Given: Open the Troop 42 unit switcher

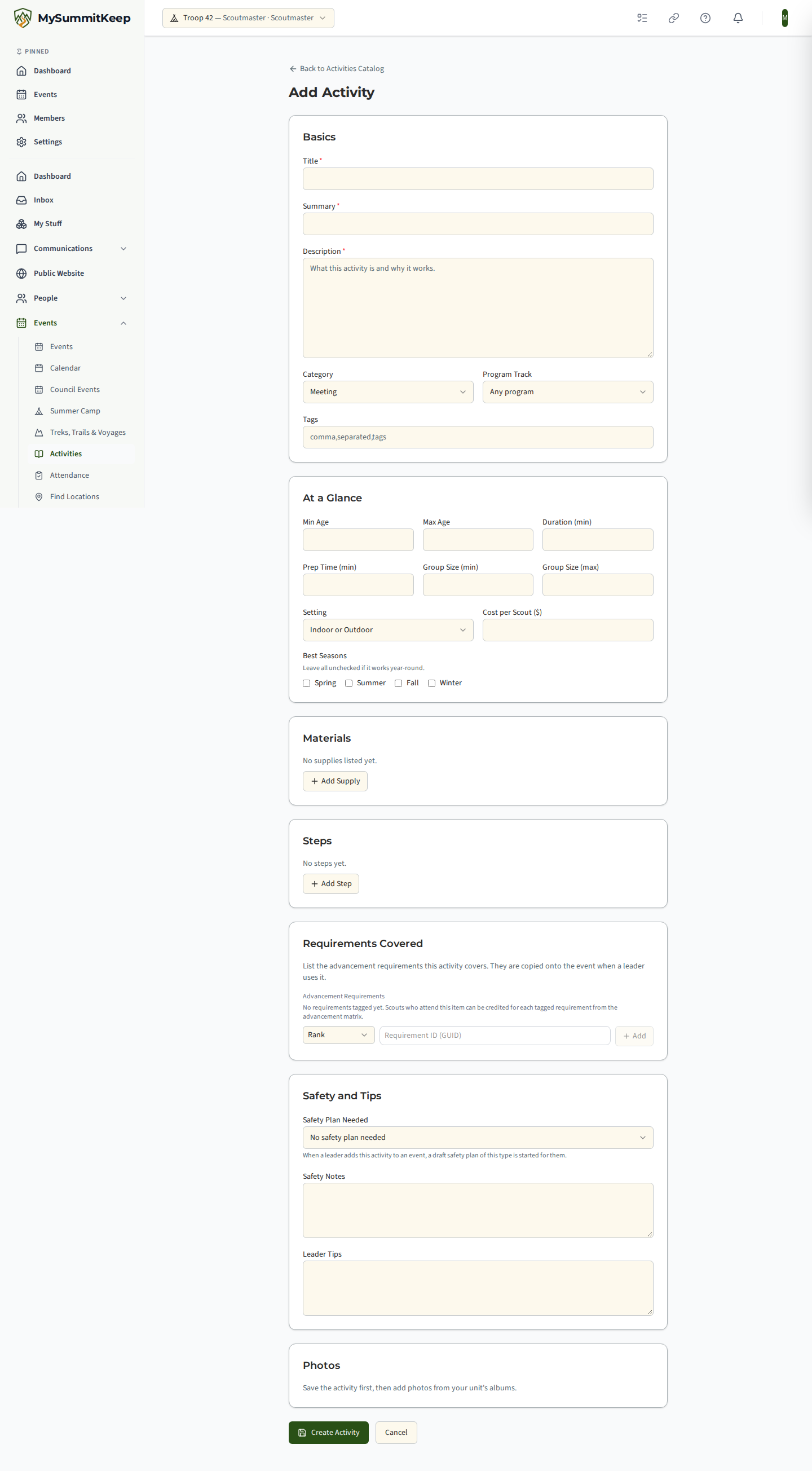Looking at the screenshot, I should point(249,18).
